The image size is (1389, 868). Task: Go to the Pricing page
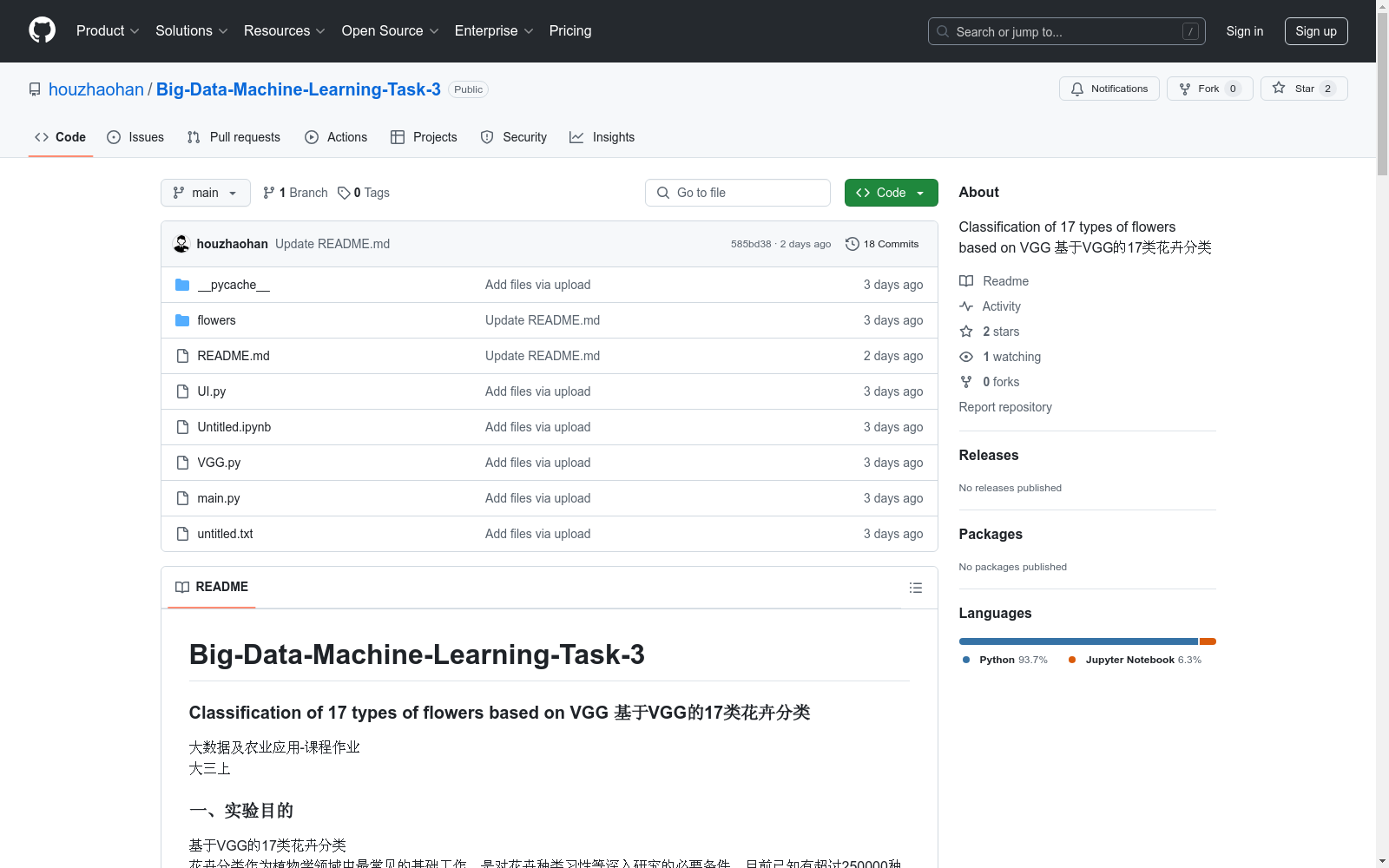click(x=570, y=30)
